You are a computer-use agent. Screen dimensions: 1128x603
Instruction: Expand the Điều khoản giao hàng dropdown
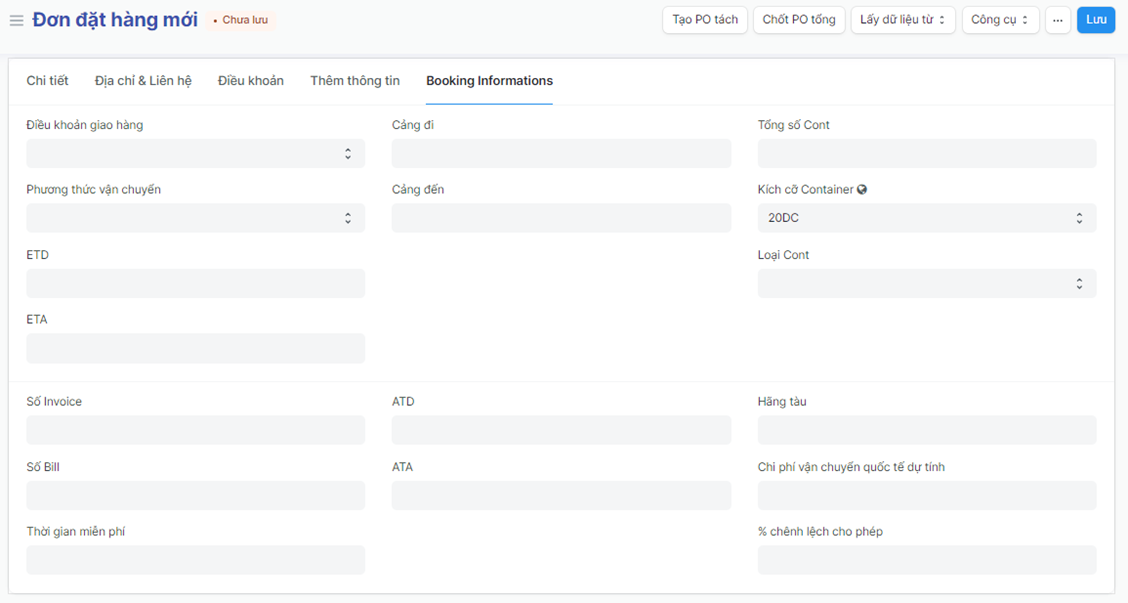tap(196, 153)
